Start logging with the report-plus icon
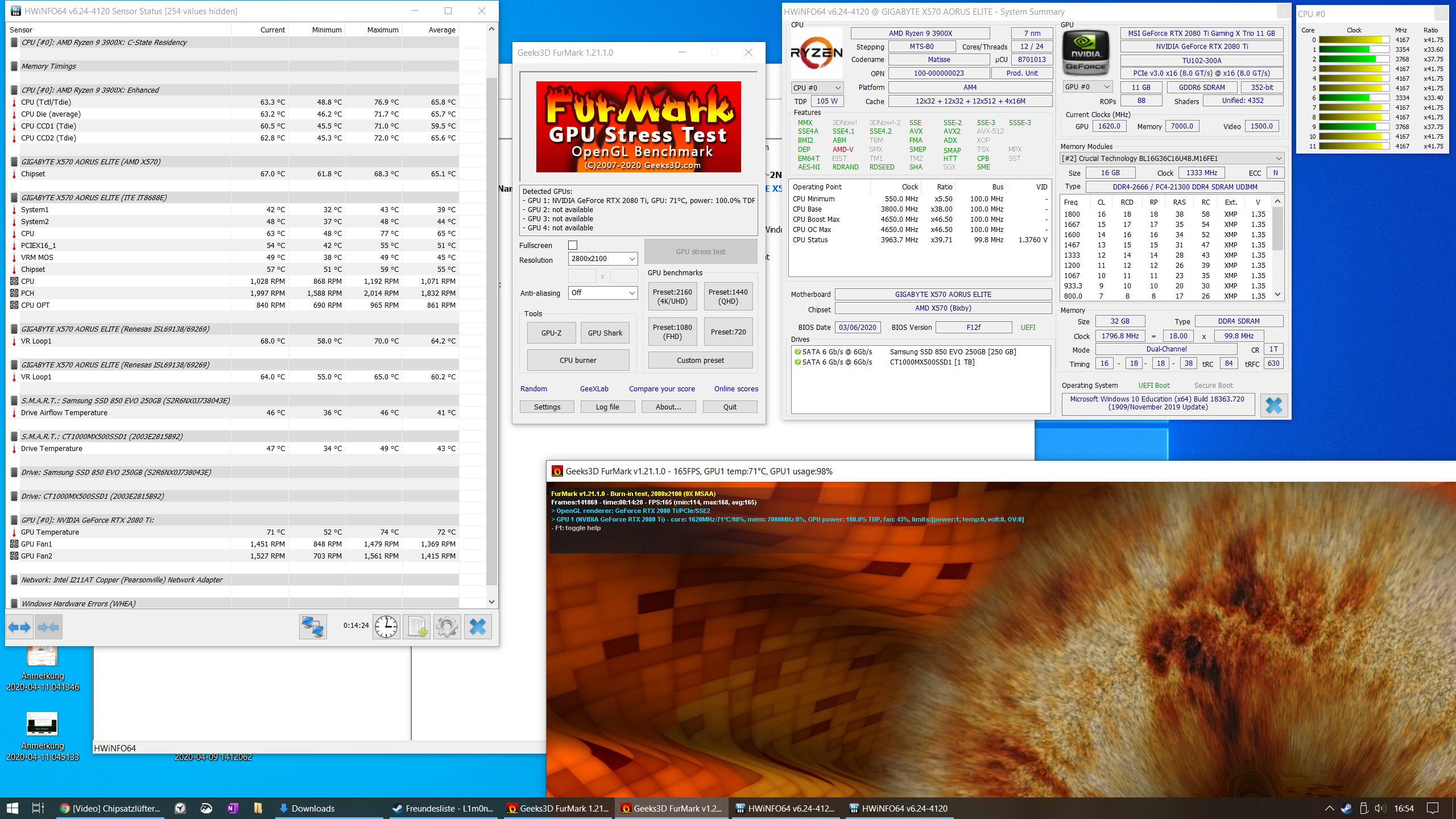Image resolution: width=1456 pixels, height=819 pixels. (x=417, y=626)
